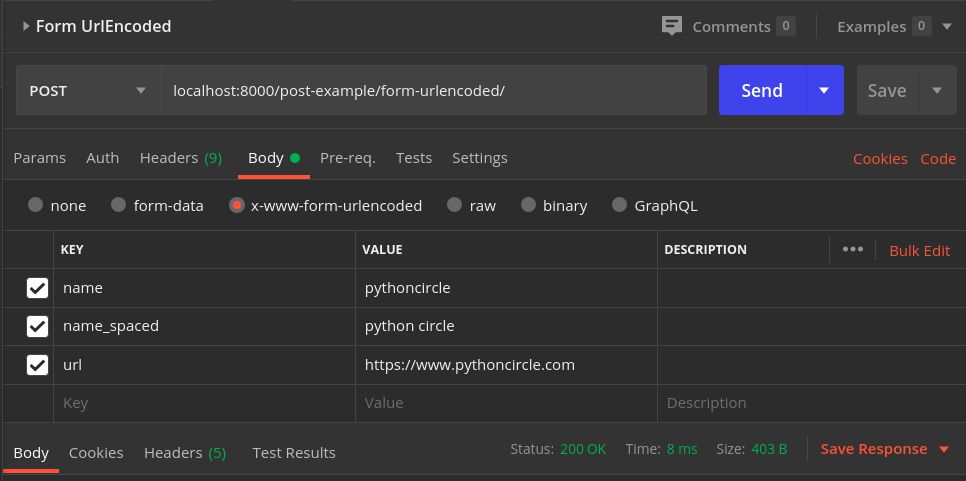Click the 'name' key cell
The image size is (966, 481).
coord(205,288)
